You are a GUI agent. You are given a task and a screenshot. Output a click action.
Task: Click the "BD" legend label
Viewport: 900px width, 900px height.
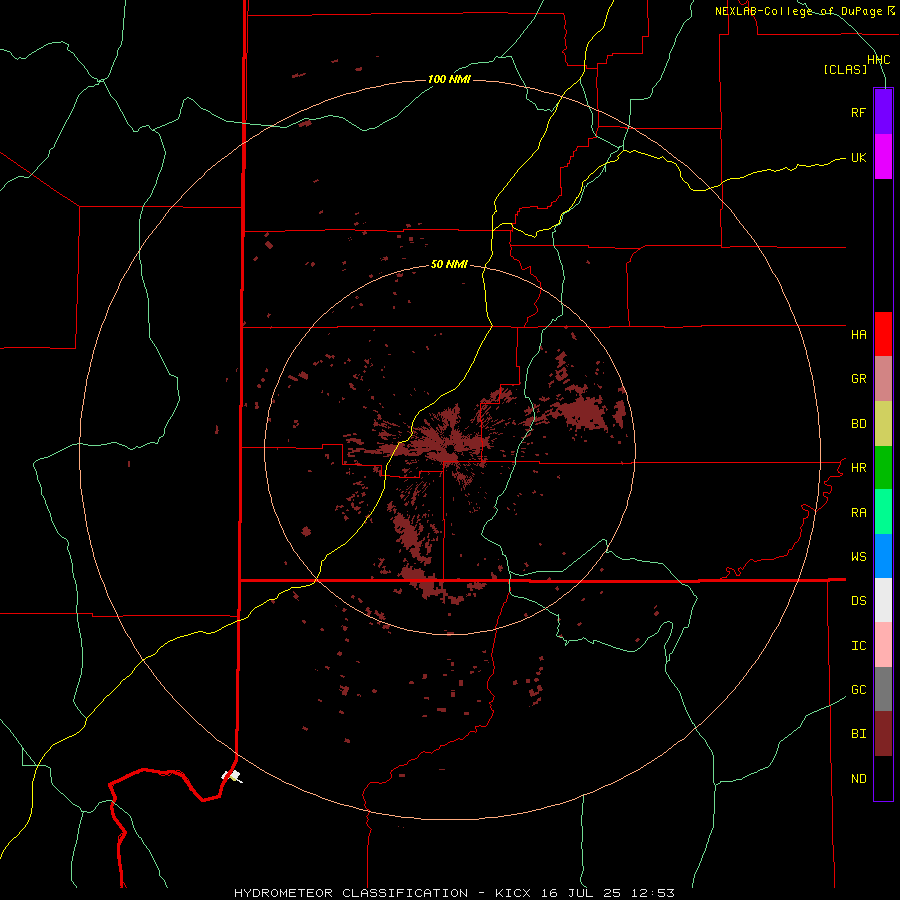tap(858, 424)
